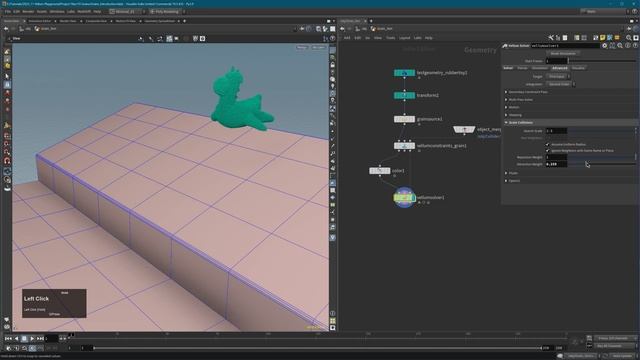Open the Render menu
This screenshot has height=360, width=640.
point(28,11)
